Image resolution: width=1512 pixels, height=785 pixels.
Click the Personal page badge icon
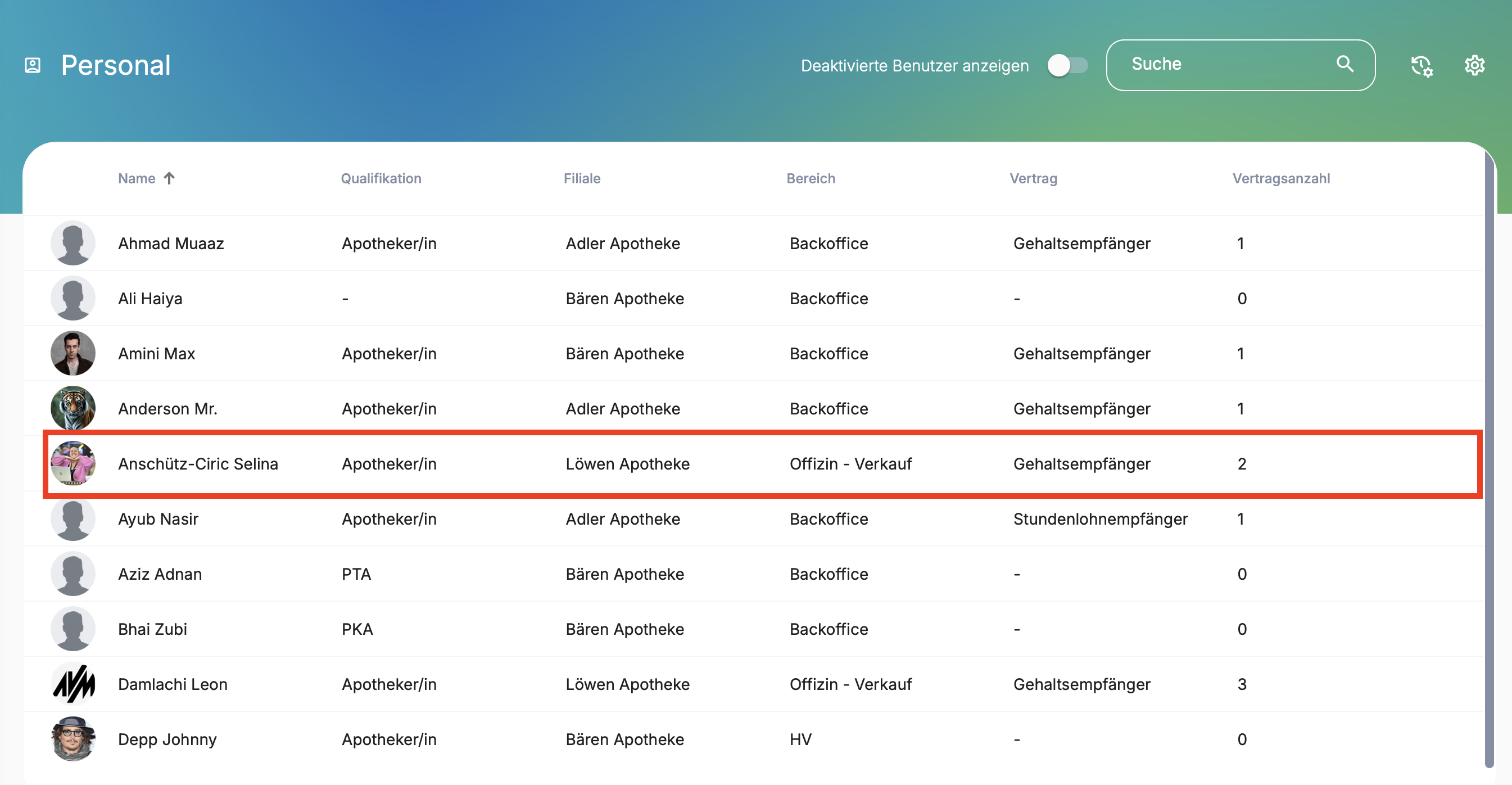coord(33,65)
